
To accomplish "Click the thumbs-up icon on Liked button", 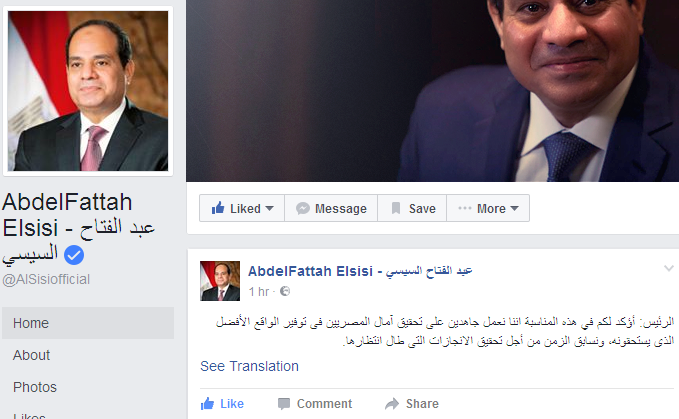I will (x=218, y=208).
